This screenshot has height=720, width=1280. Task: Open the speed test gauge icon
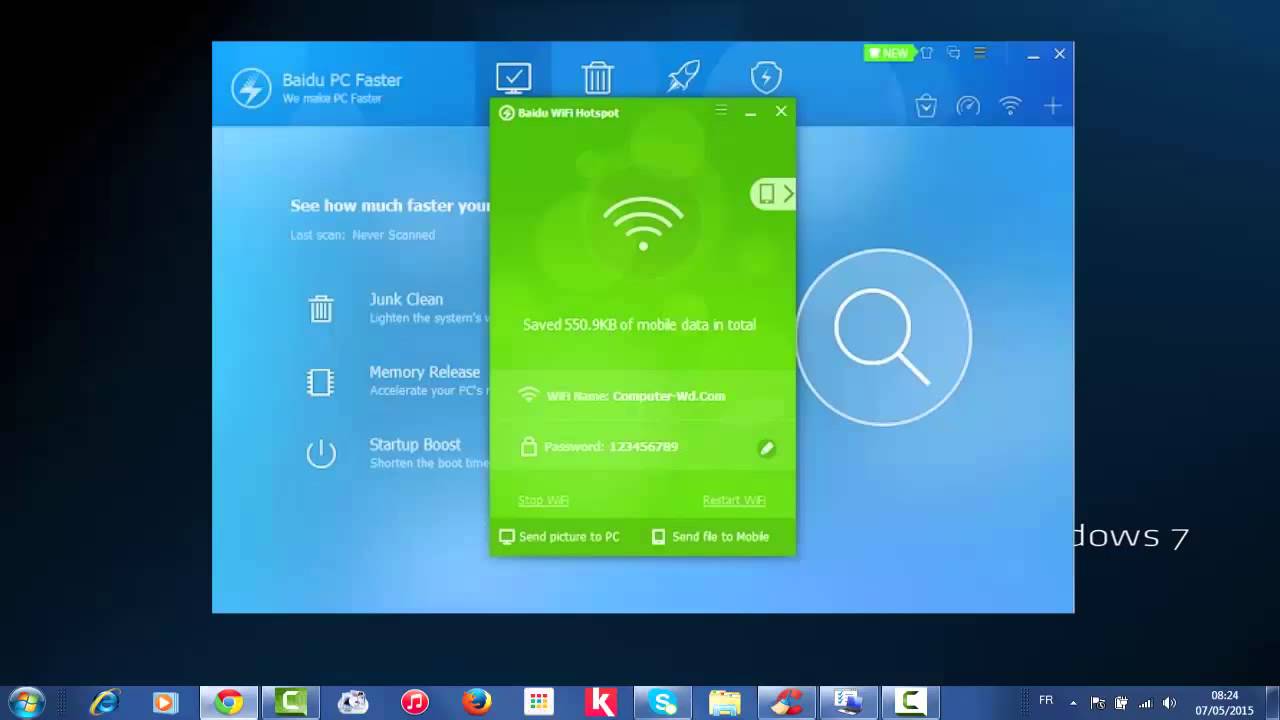968,106
